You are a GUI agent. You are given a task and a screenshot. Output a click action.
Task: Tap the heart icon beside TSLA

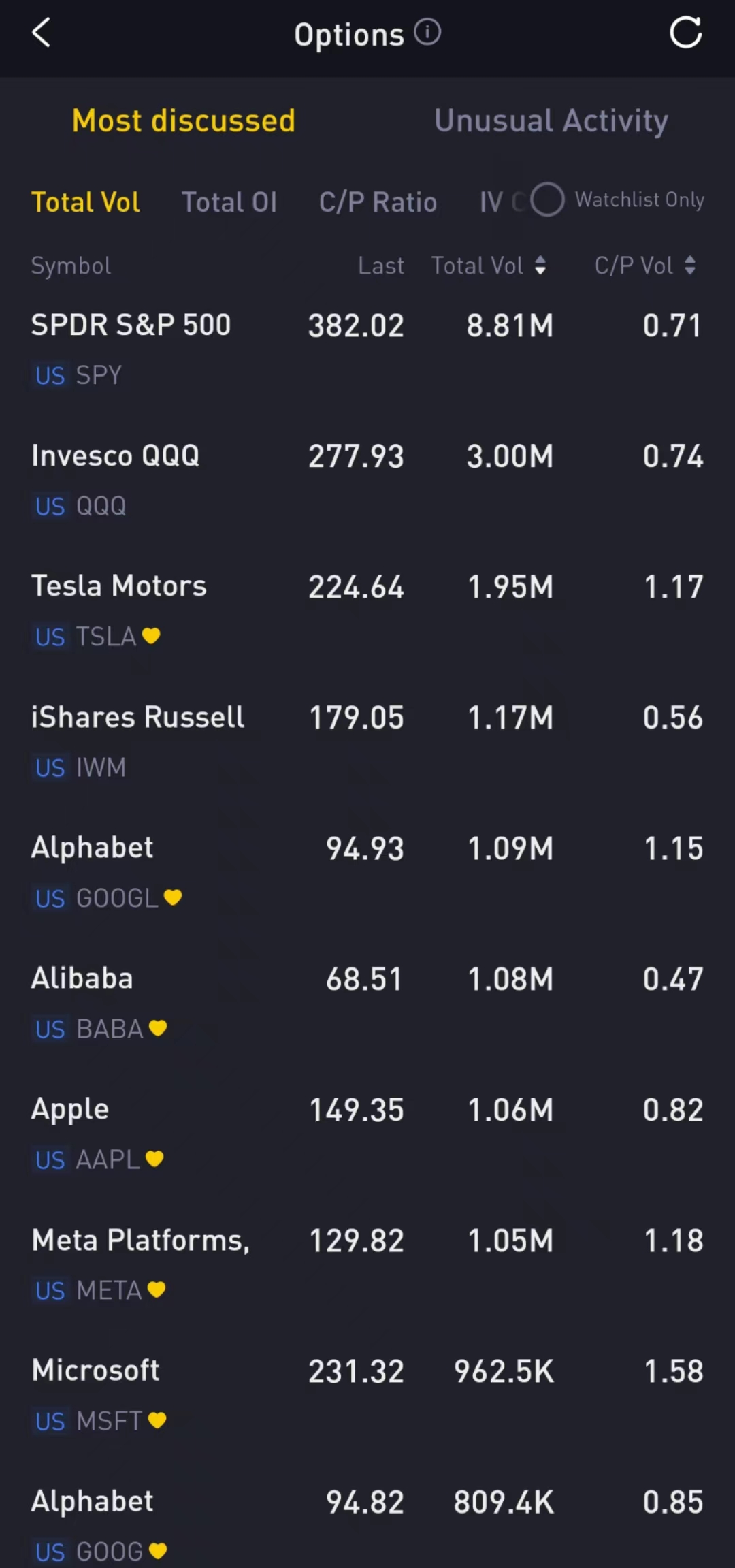pos(151,636)
